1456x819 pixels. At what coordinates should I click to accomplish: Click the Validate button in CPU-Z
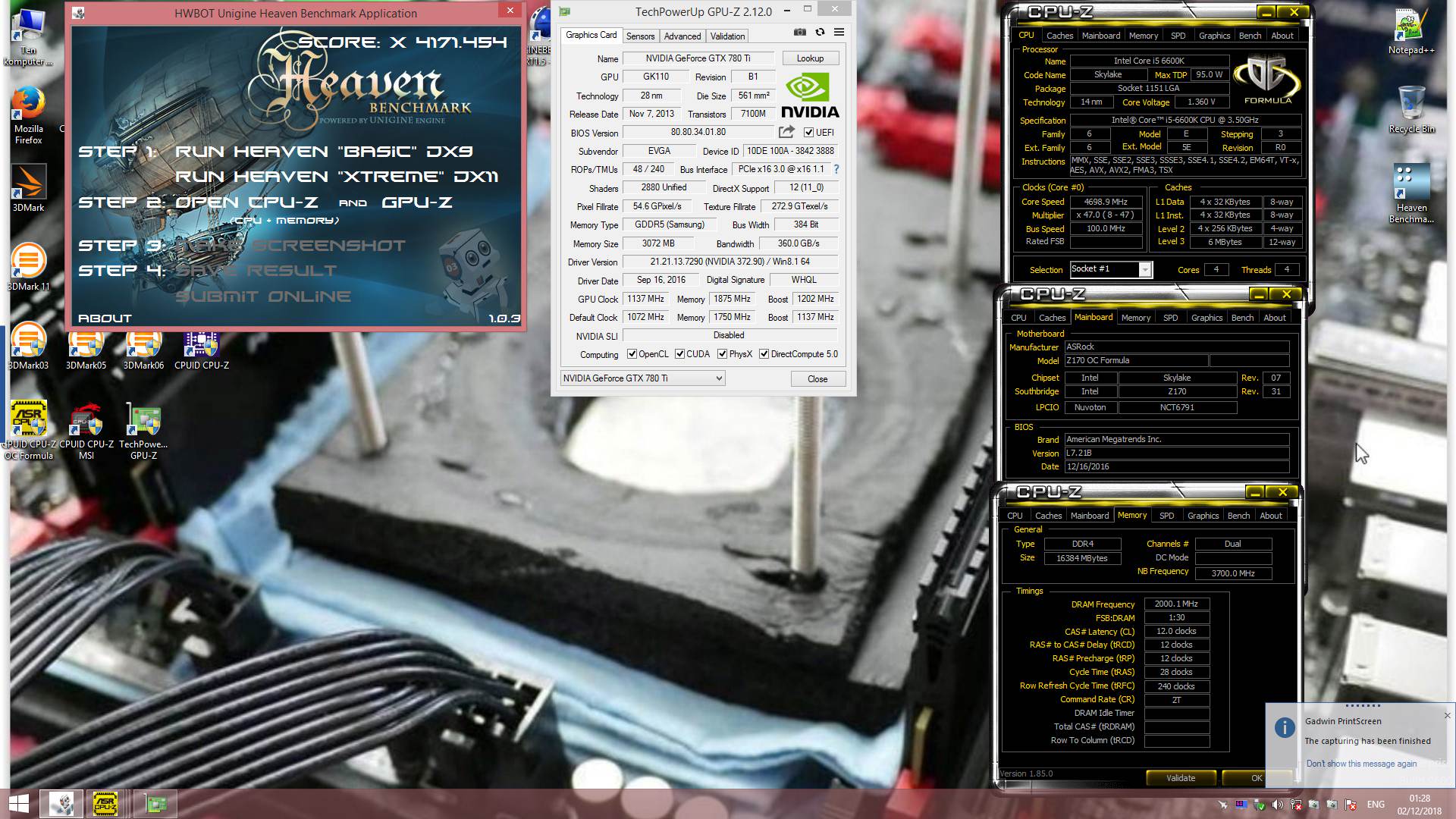point(1181,778)
